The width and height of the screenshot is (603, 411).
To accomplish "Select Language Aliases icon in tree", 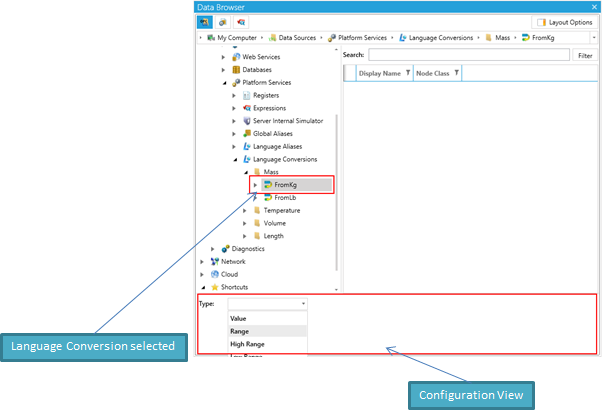I will [x=247, y=146].
